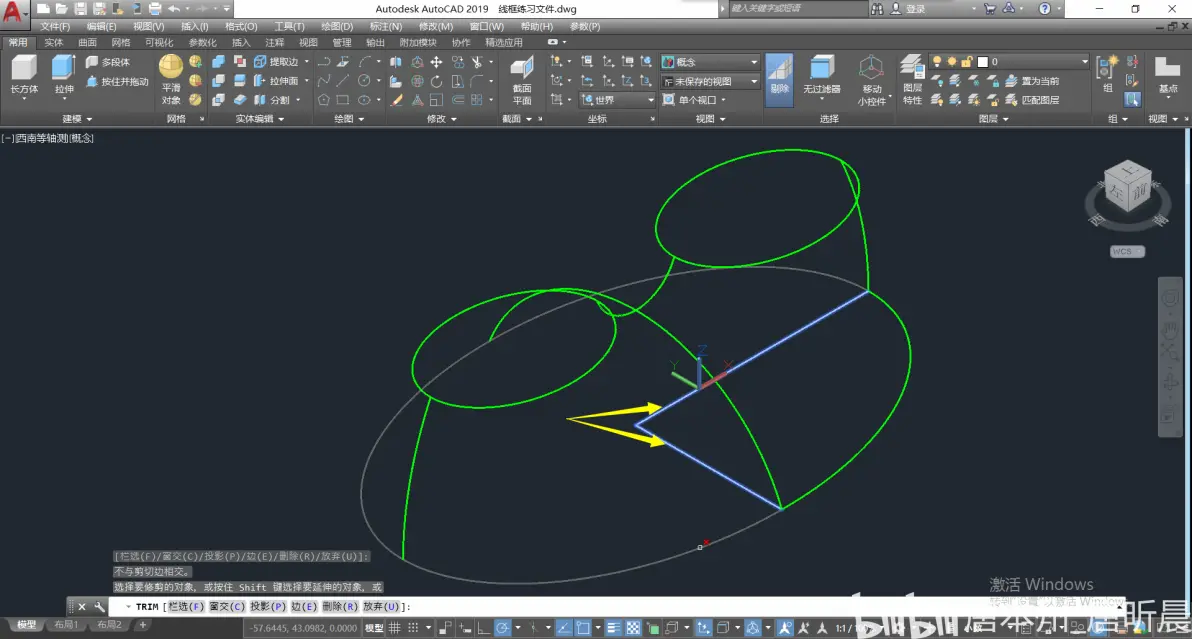Select the Erase pencil-eraser tool

[x=395, y=100]
